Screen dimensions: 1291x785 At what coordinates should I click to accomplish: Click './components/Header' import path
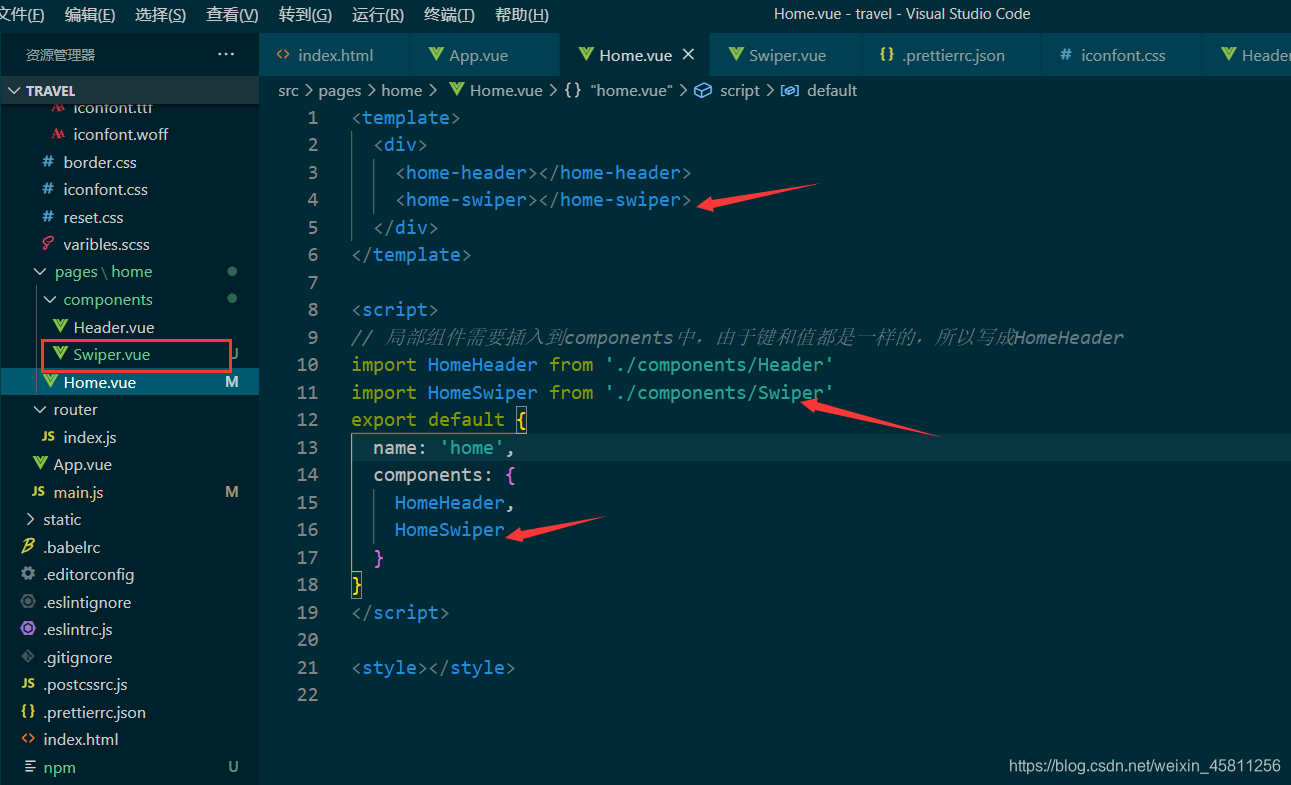[719, 365]
